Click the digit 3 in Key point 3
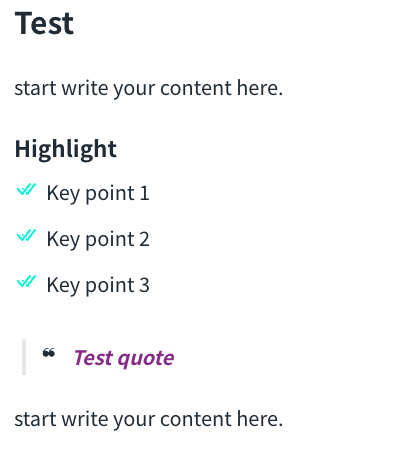The image size is (410, 473). (144, 285)
